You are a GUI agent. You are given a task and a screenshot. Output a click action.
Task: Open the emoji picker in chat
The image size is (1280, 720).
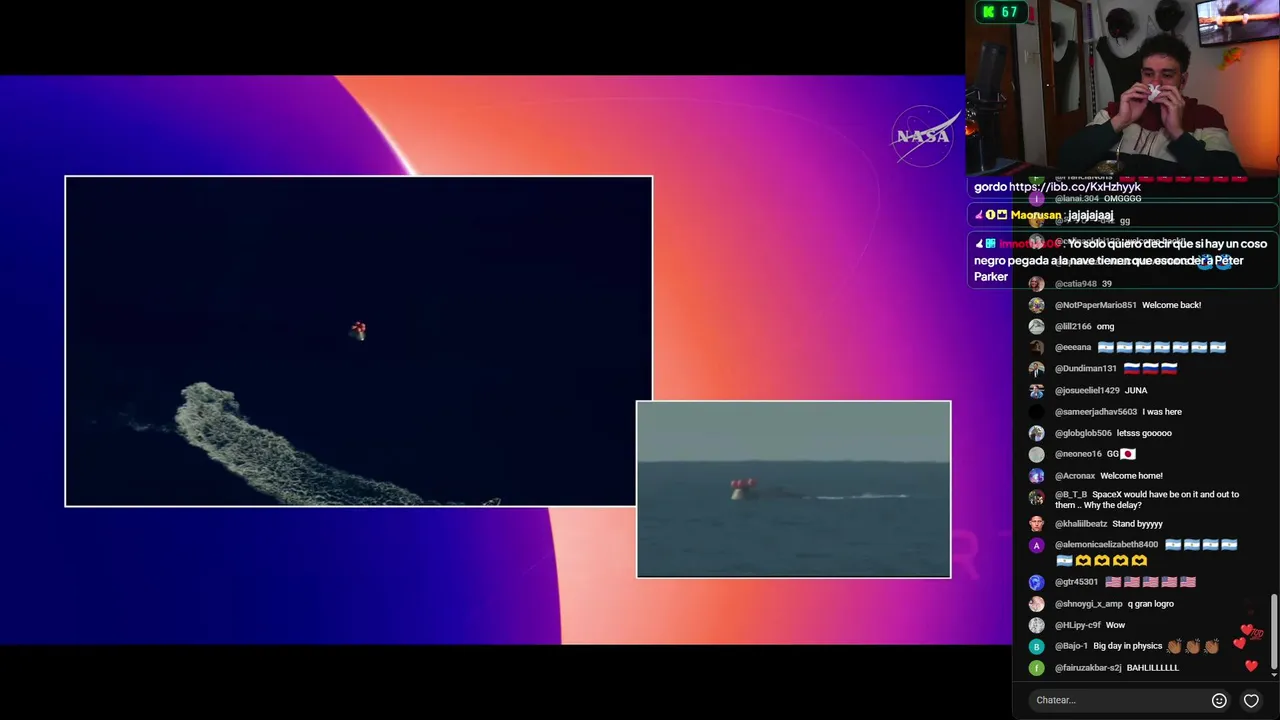(1219, 700)
